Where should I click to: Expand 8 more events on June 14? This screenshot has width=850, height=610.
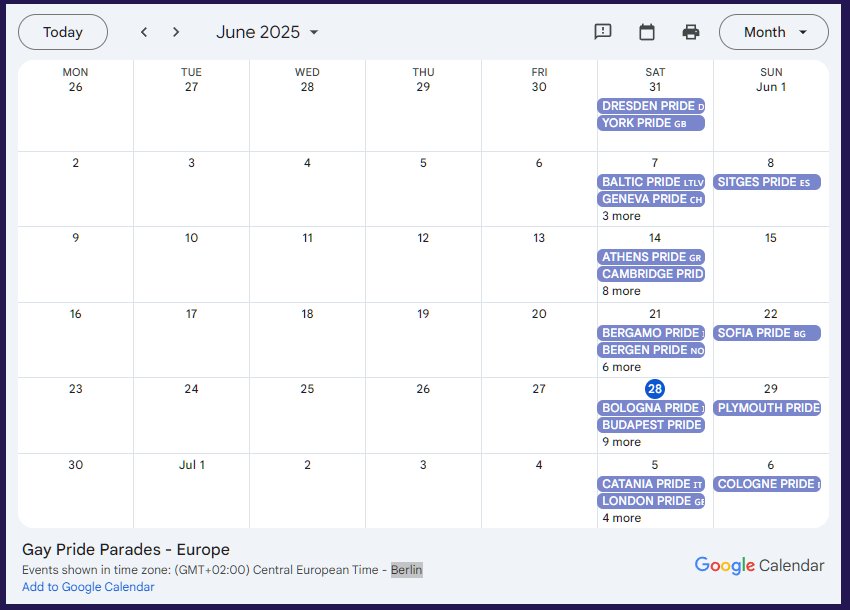621,291
